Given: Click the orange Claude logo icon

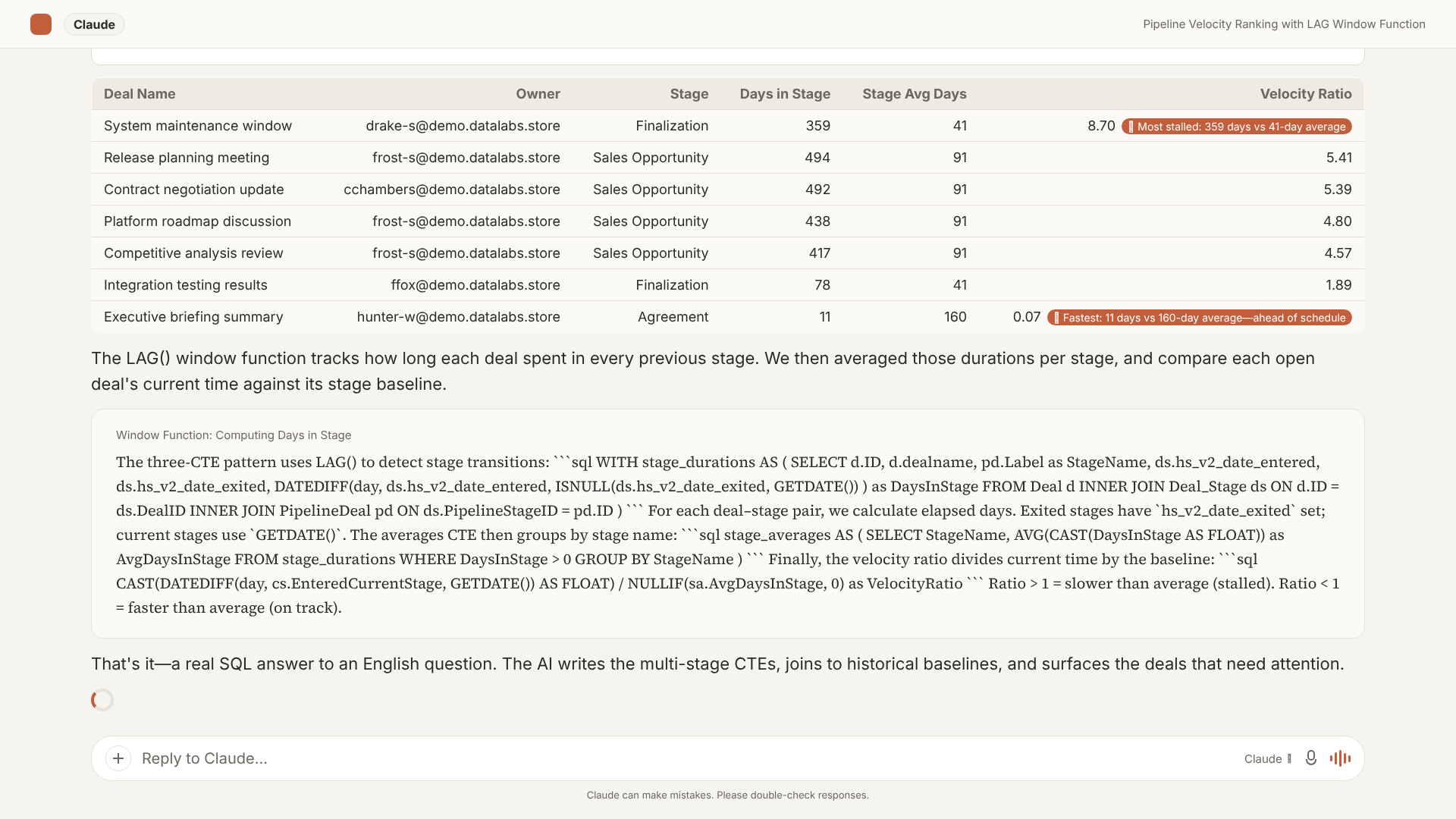Looking at the screenshot, I should (41, 24).
